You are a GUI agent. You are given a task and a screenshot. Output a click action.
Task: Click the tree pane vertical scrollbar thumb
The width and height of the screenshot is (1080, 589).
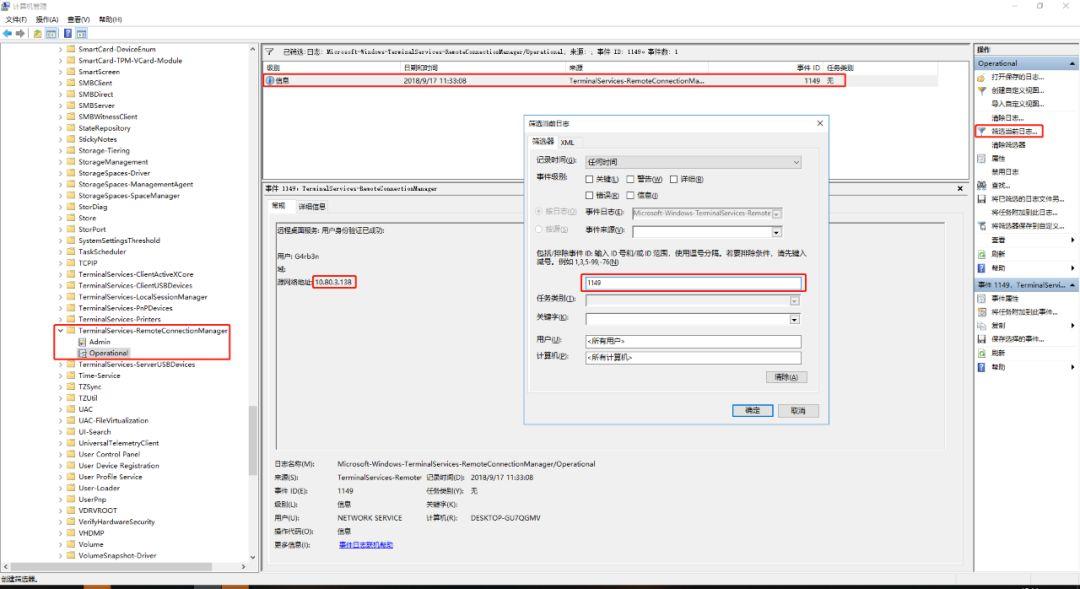tap(253, 440)
